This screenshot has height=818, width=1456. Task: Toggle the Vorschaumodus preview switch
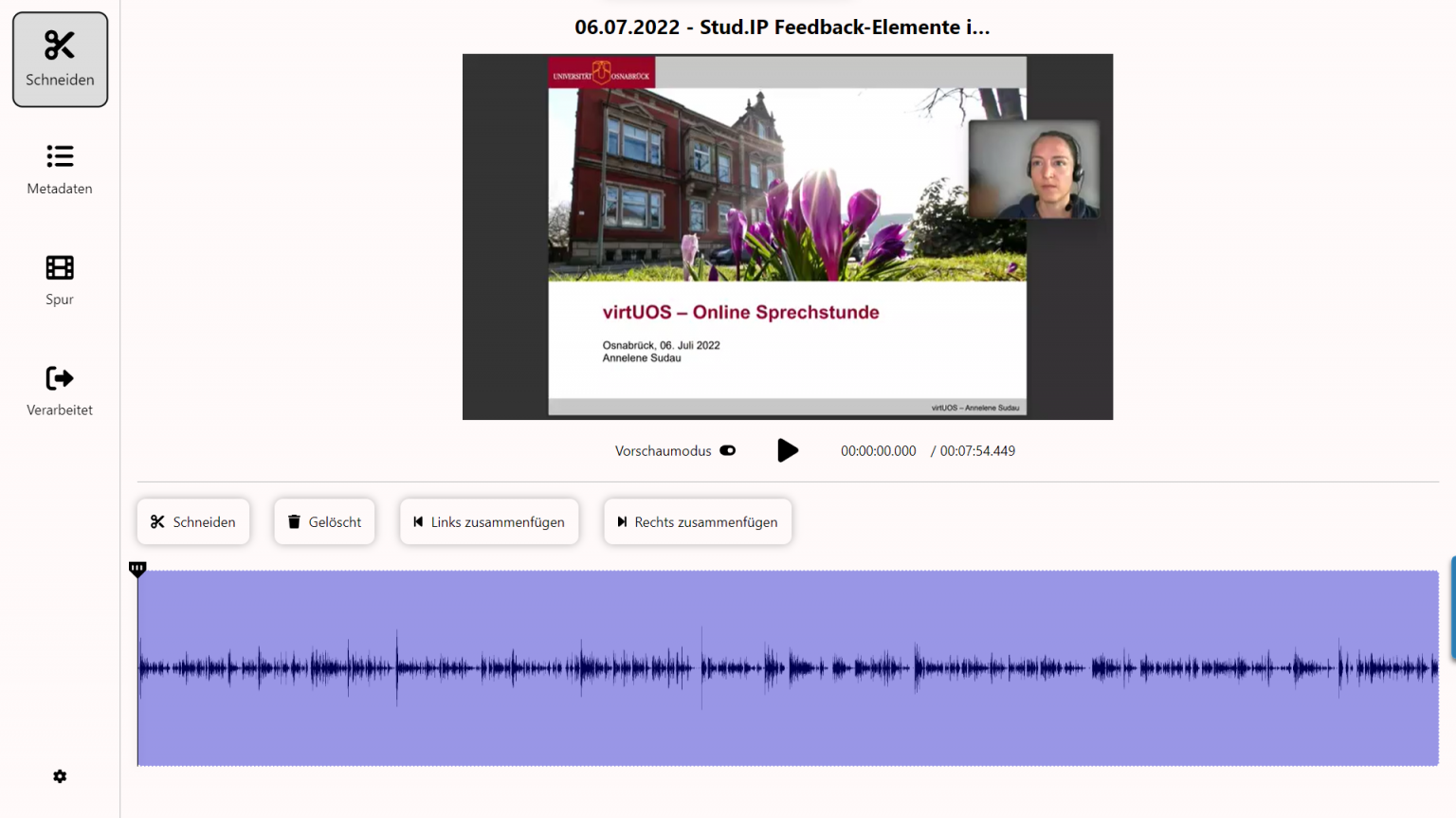click(x=727, y=450)
